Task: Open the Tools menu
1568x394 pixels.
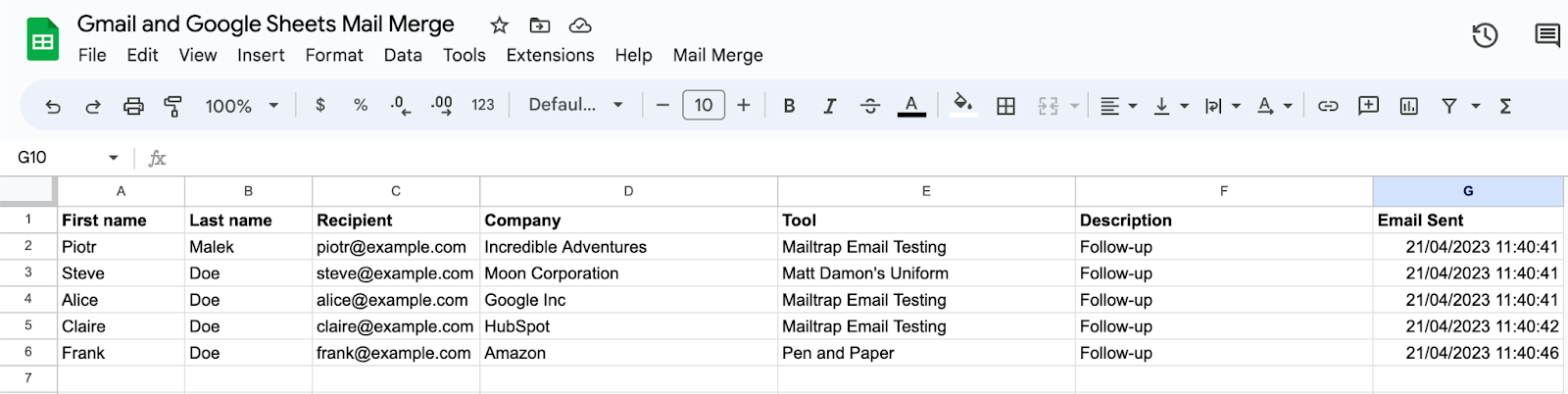Action: 465,55
